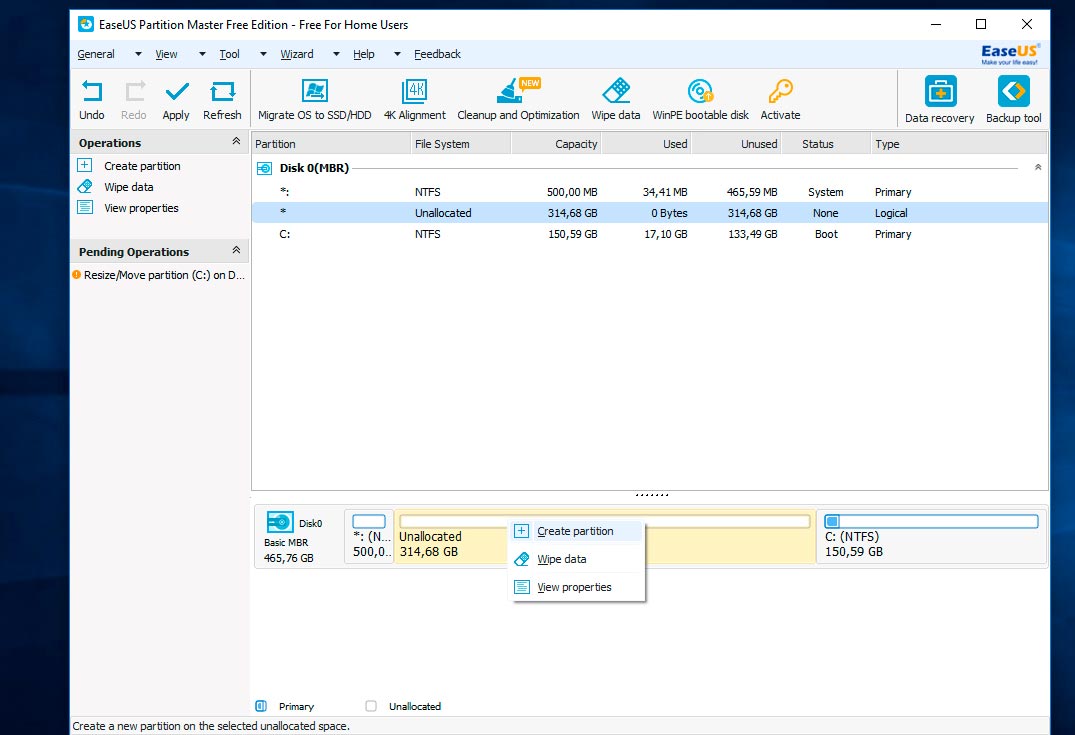Screen dimensions: 1075x735
Task: Create a WinPE bootable disk
Action: (700, 99)
